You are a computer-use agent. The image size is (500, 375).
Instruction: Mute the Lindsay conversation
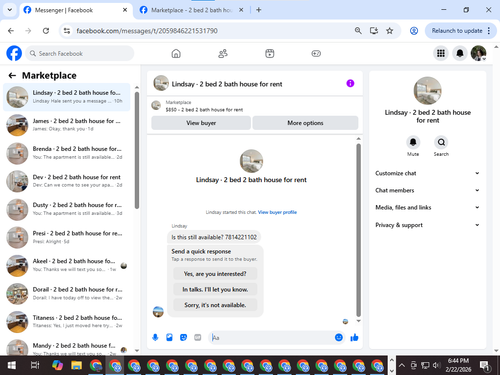413,142
